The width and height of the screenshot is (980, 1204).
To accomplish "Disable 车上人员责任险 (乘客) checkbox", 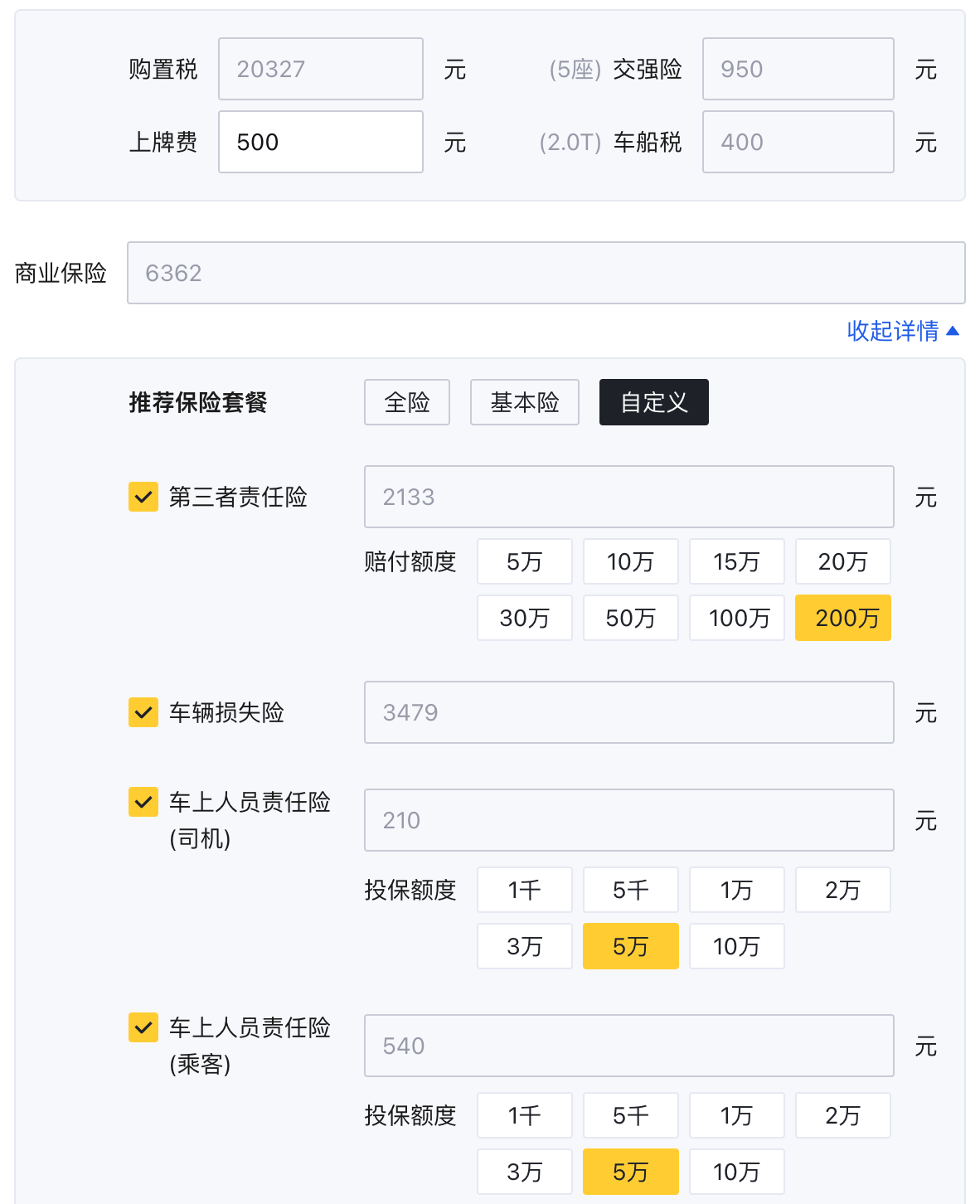I will pos(143,1027).
